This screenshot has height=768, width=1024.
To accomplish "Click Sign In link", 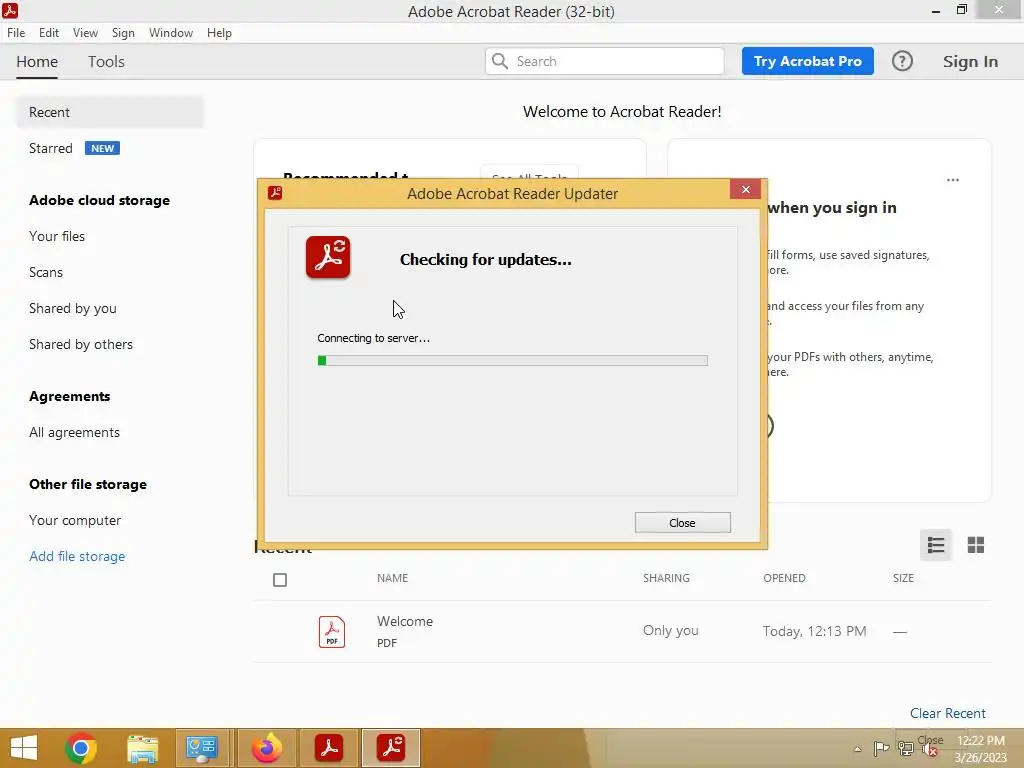I will 970,61.
